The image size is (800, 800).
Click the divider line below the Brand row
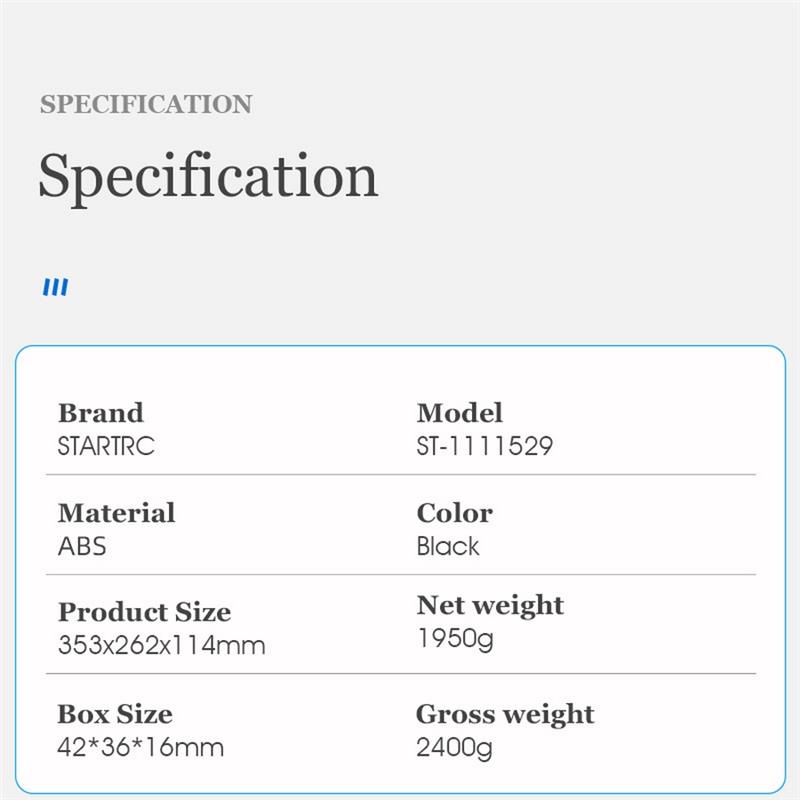pos(400,475)
